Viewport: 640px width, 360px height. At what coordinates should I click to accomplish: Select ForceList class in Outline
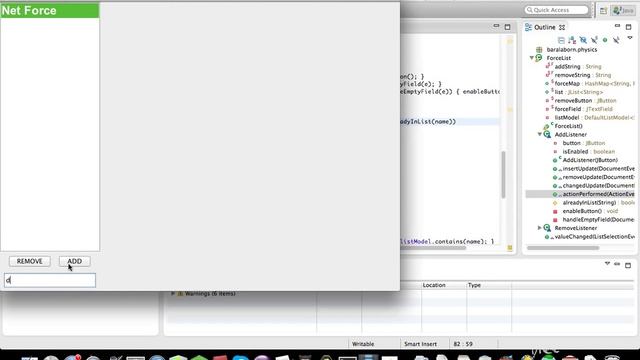pyautogui.click(x=558, y=58)
